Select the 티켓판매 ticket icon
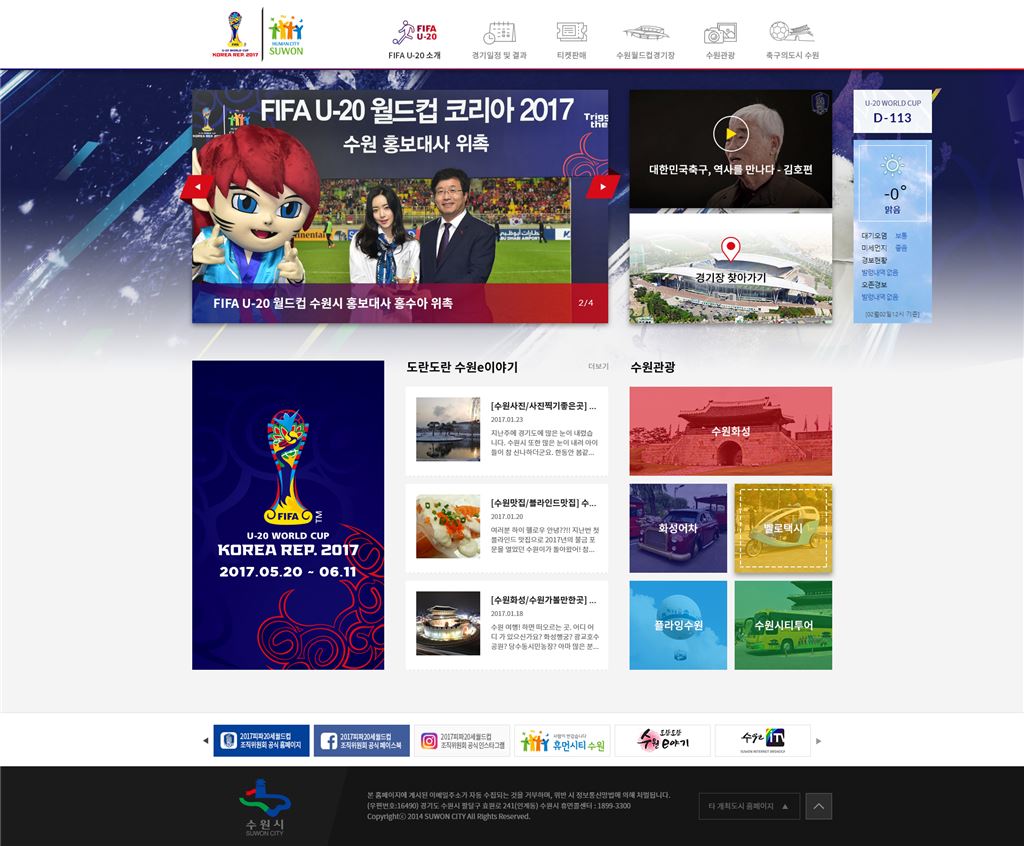This screenshot has height=846, width=1024. [x=571, y=32]
